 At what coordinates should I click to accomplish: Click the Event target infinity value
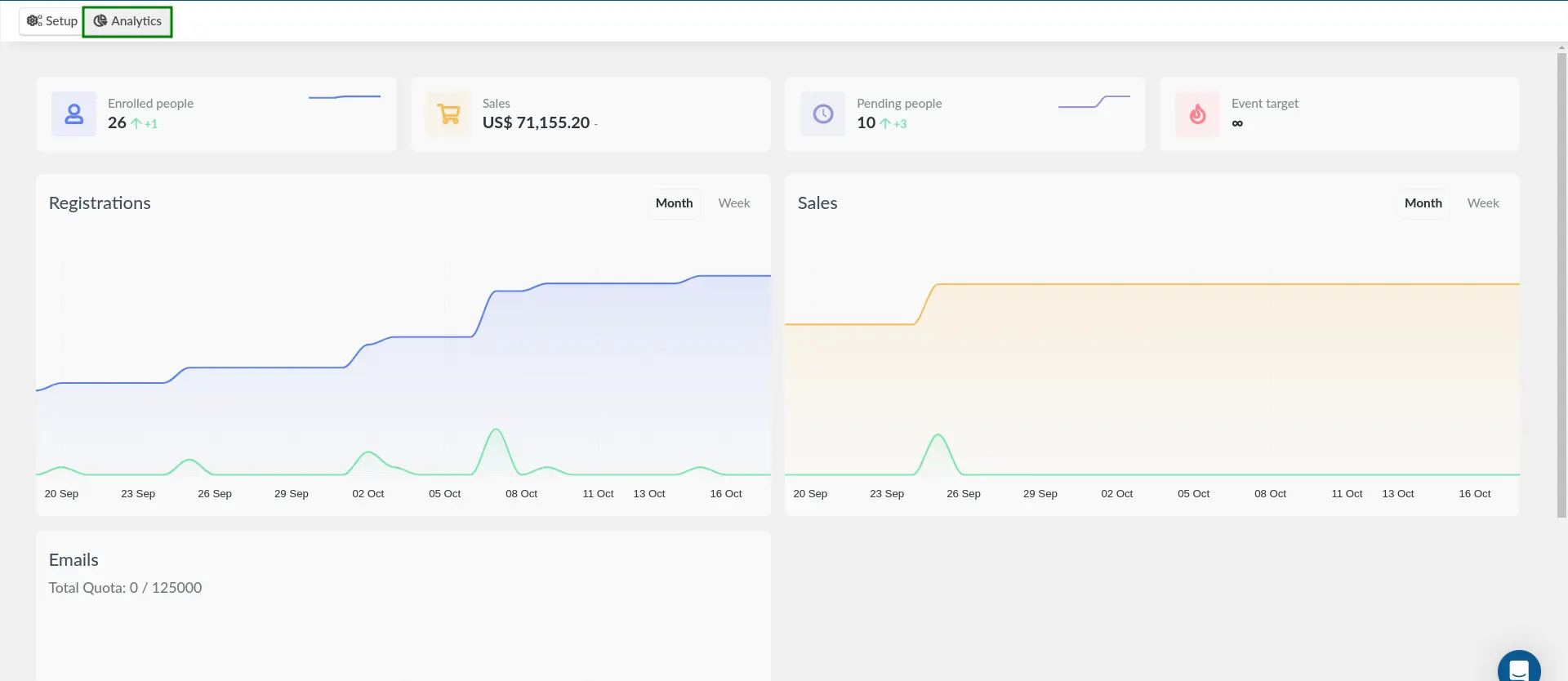[1237, 123]
